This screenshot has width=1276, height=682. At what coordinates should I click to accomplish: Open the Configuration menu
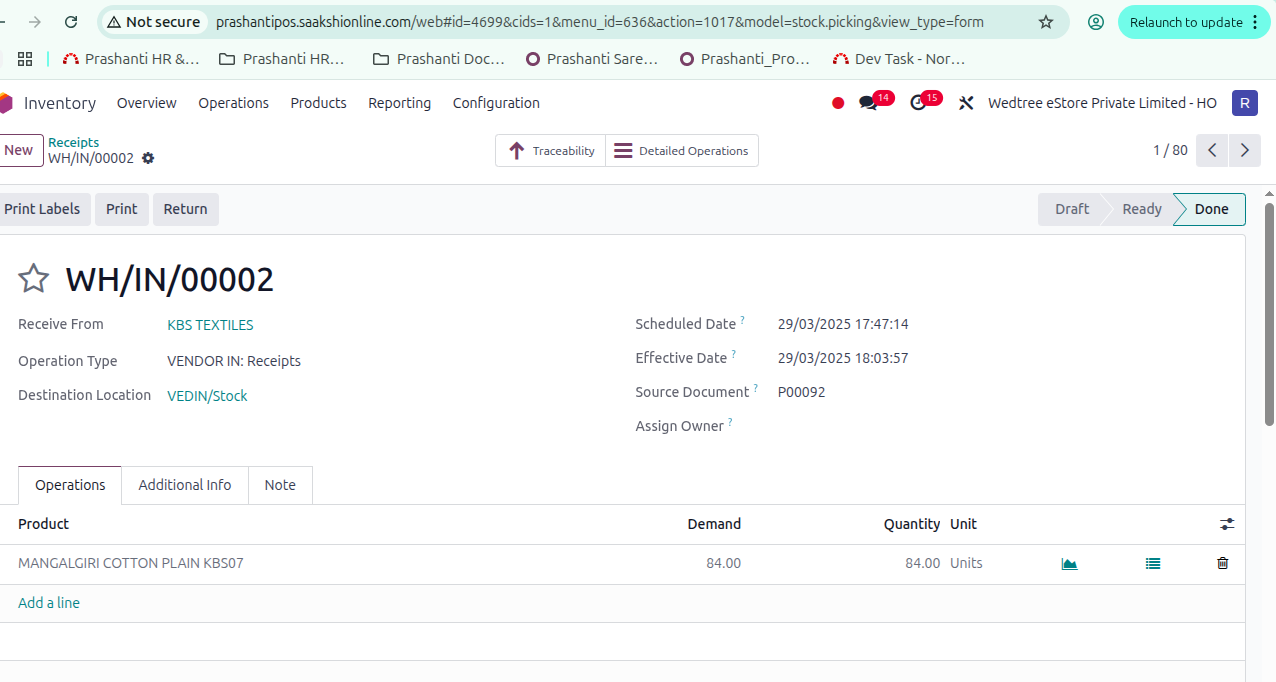point(496,103)
